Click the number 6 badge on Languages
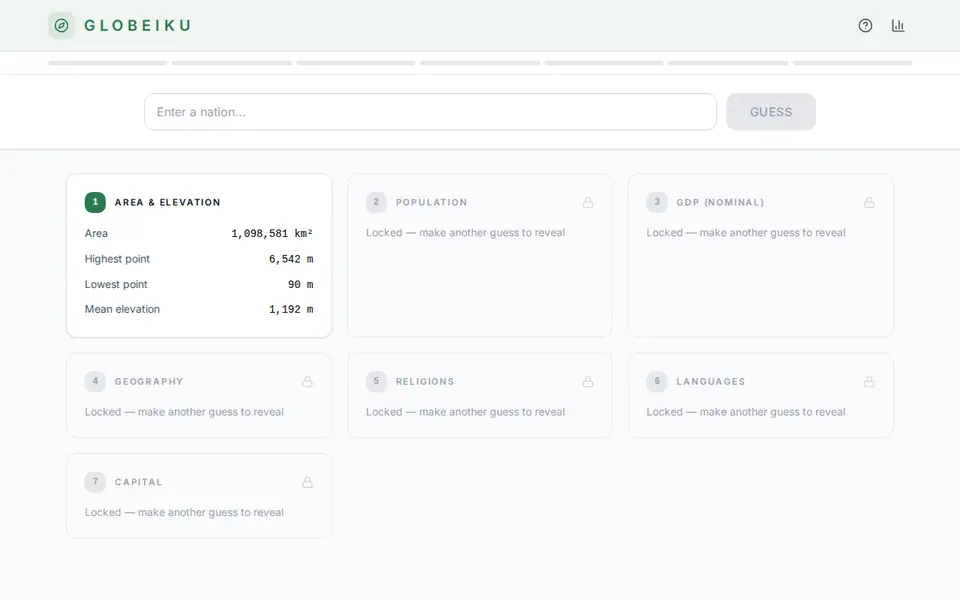 tap(657, 381)
